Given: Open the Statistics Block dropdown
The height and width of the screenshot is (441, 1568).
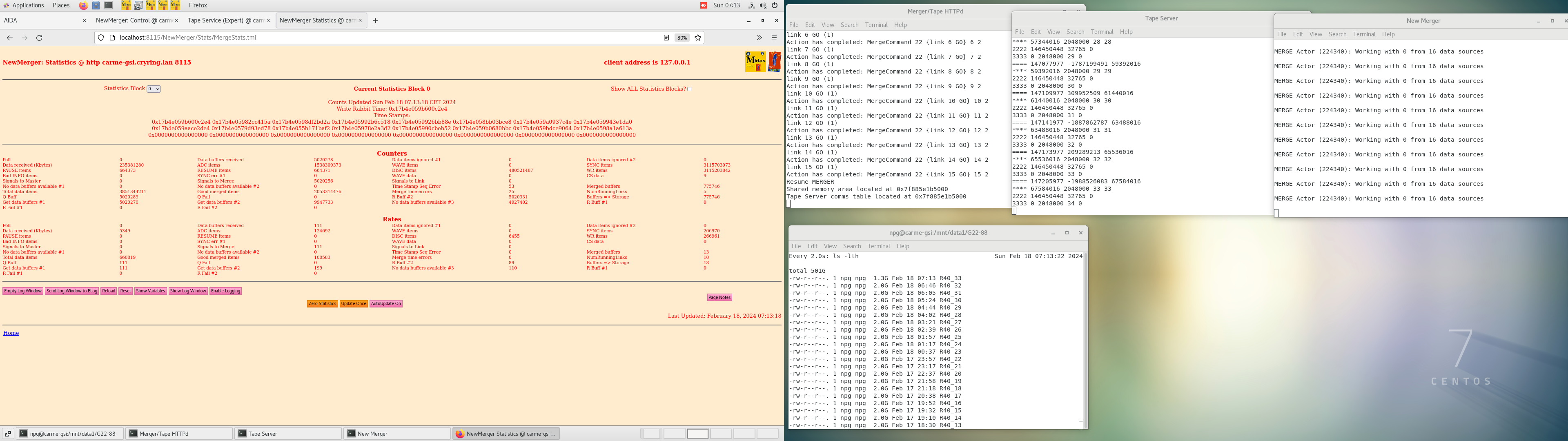Looking at the screenshot, I should [154, 89].
